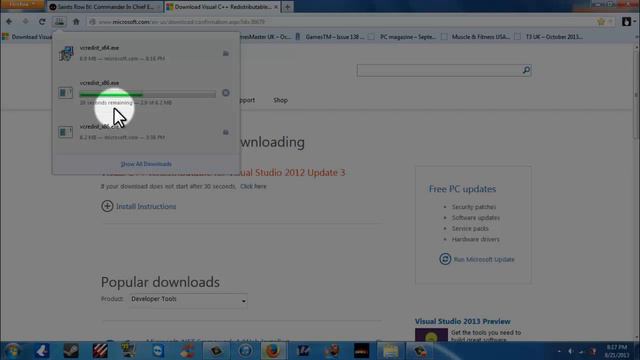This screenshot has width=640, height=360.
Task: Toggle the Downloads toolbar button
Action: 60,22
